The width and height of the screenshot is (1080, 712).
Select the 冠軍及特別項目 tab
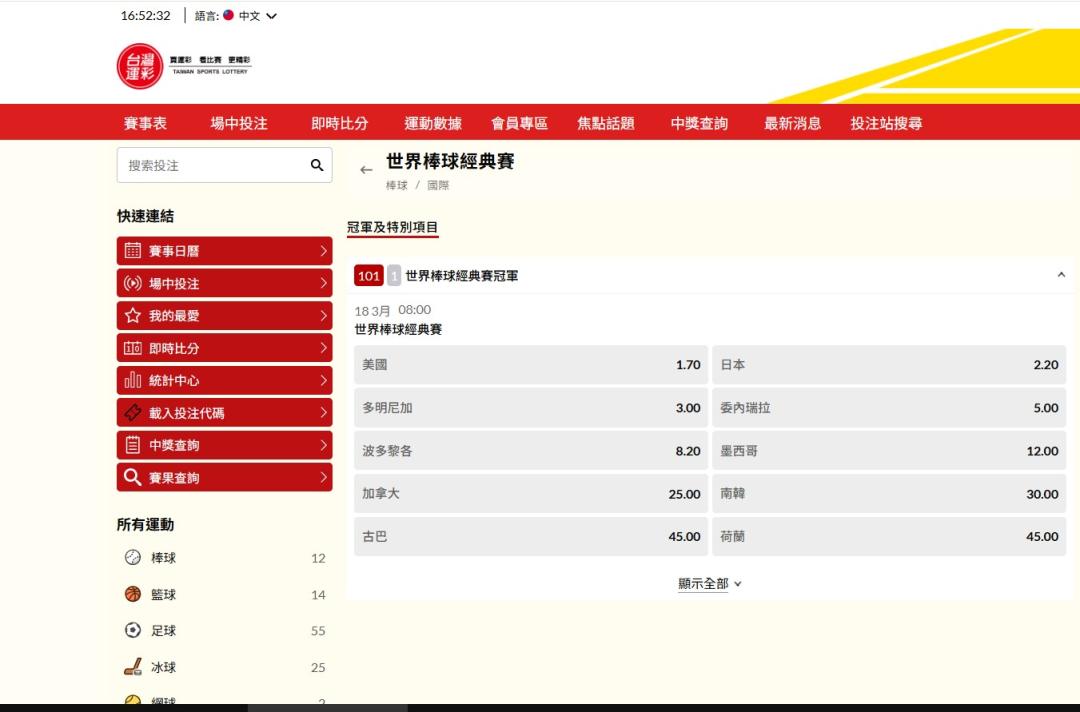point(392,228)
